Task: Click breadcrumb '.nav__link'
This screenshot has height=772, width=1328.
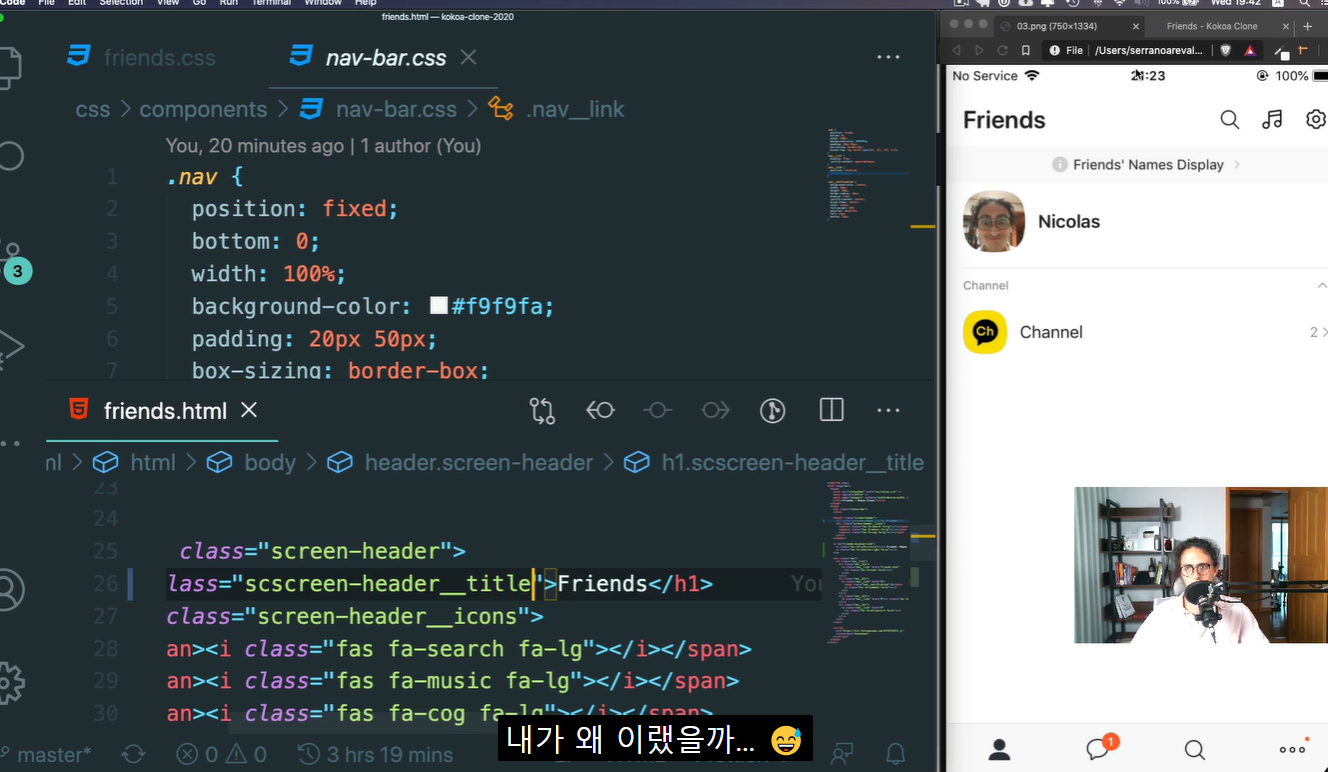Action: pyautogui.click(x=575, y=109)
